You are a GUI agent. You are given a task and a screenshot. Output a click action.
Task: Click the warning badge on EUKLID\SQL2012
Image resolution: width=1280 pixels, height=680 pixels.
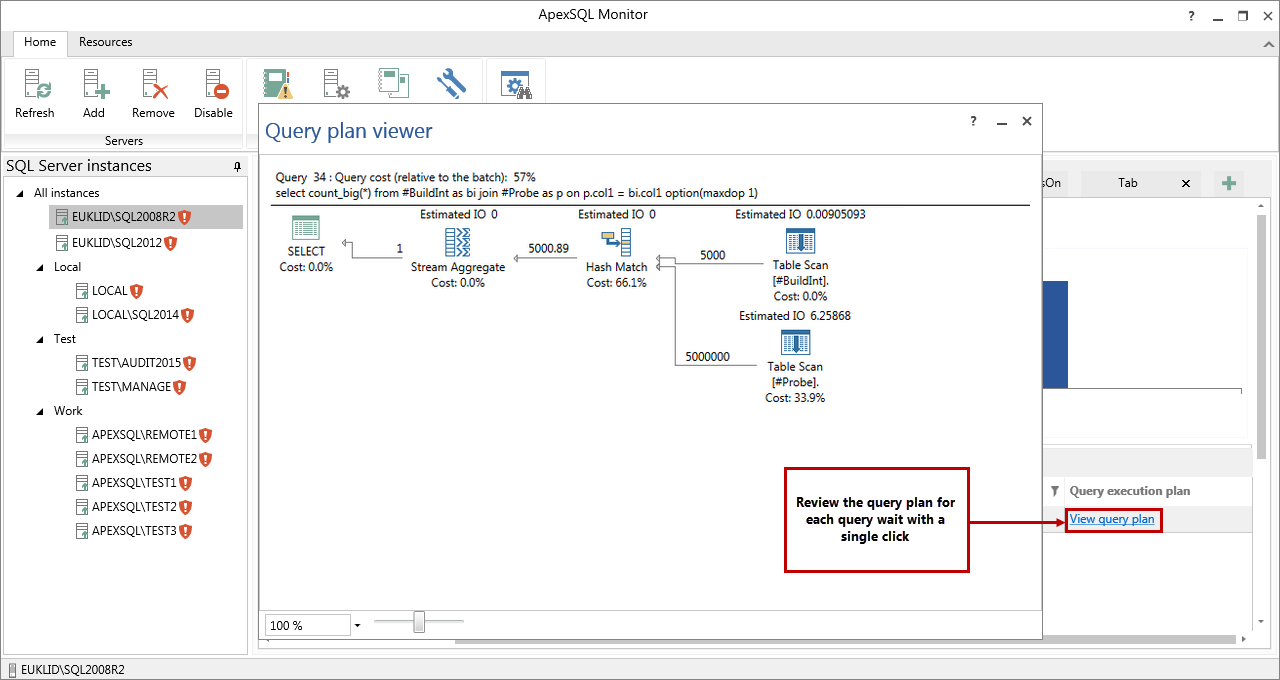tap(170, 242)
